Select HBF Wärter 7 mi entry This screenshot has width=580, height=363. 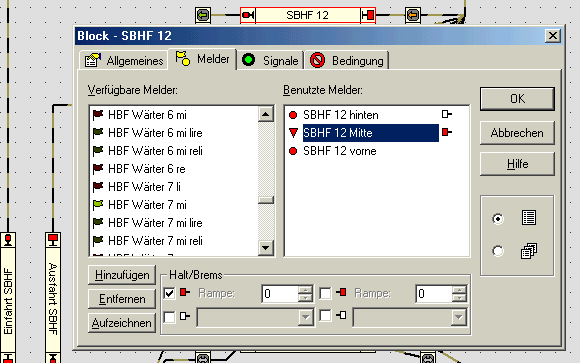[147, 205]
